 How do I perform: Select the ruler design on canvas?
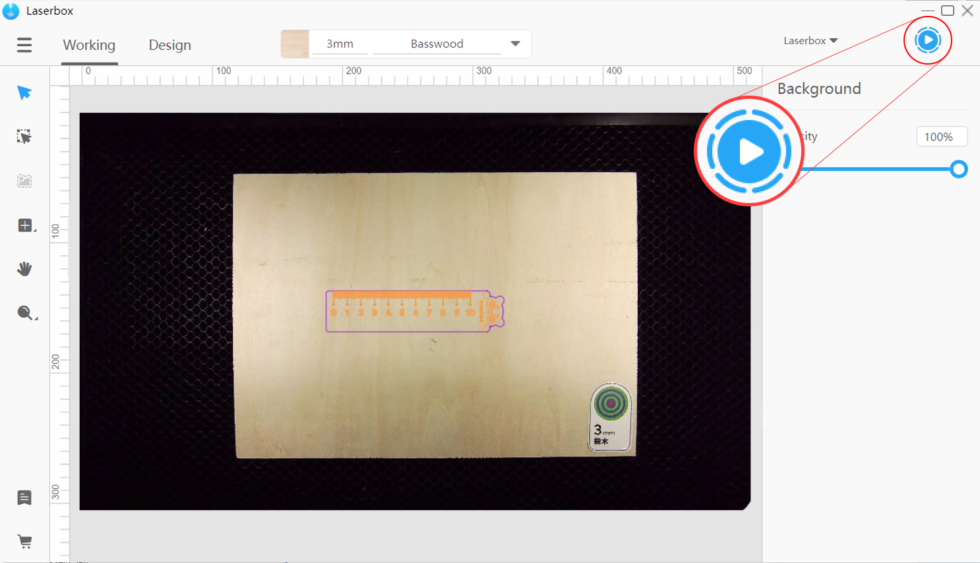(x=415, y=311)
